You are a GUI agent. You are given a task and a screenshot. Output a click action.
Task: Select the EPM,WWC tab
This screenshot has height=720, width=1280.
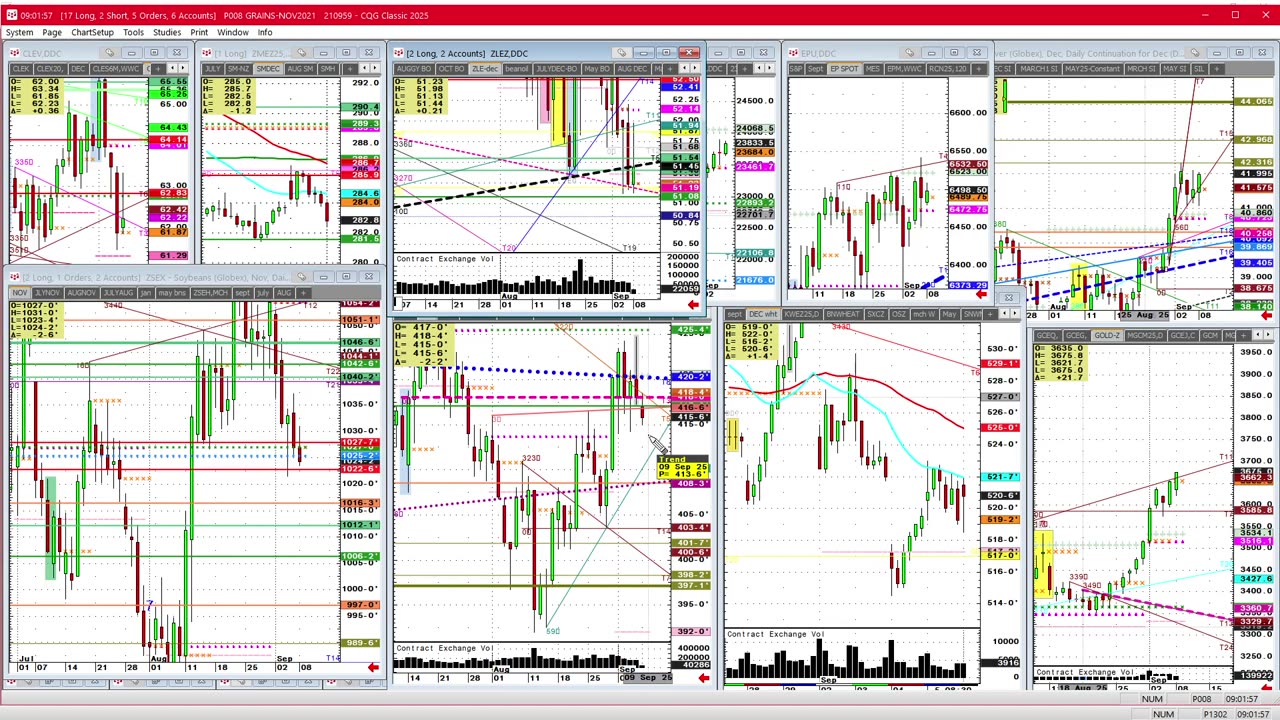click(905, 68)
